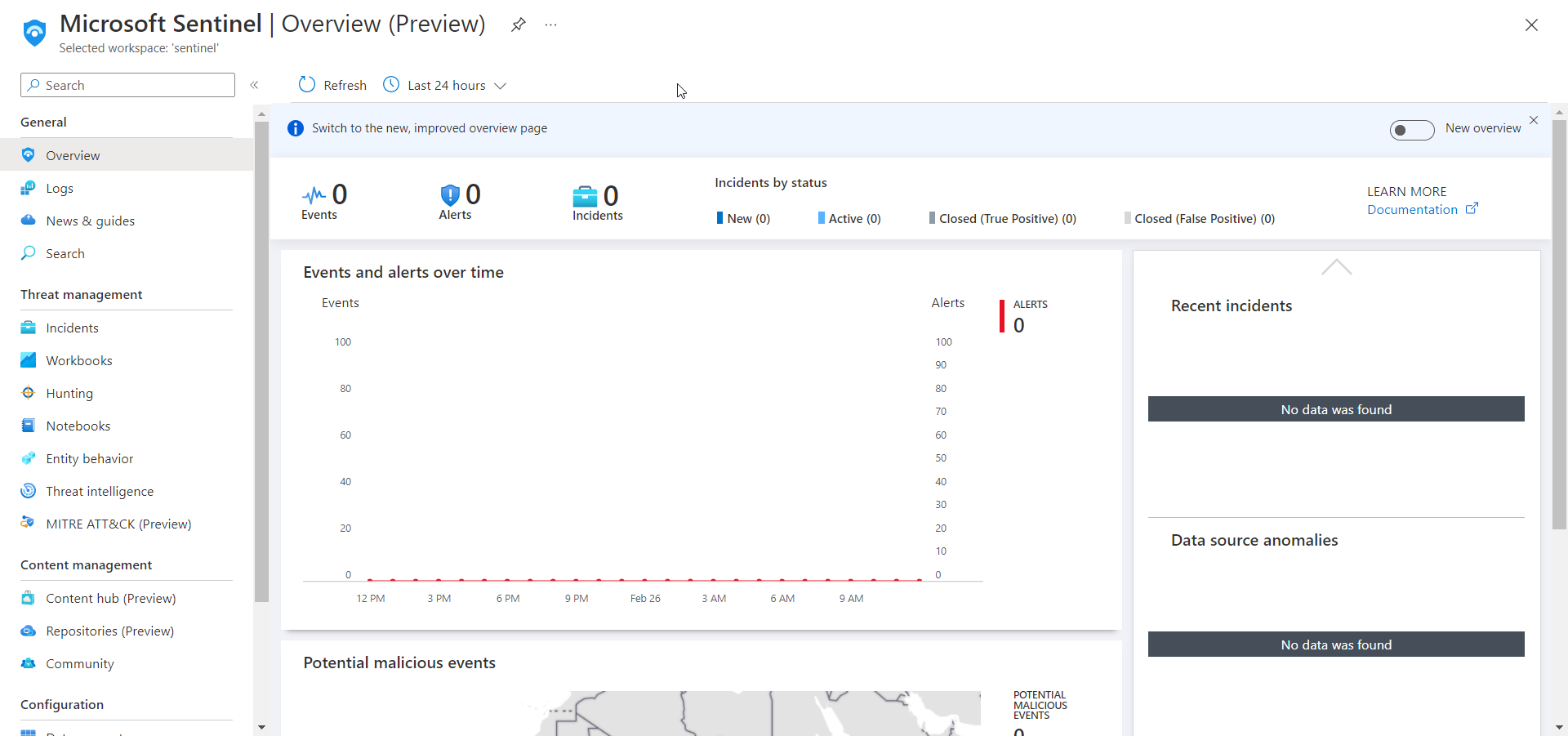Collapse the navigation menu with double chevron
The height and width of the screenshot is (736, 1568).
pos(254,85)
